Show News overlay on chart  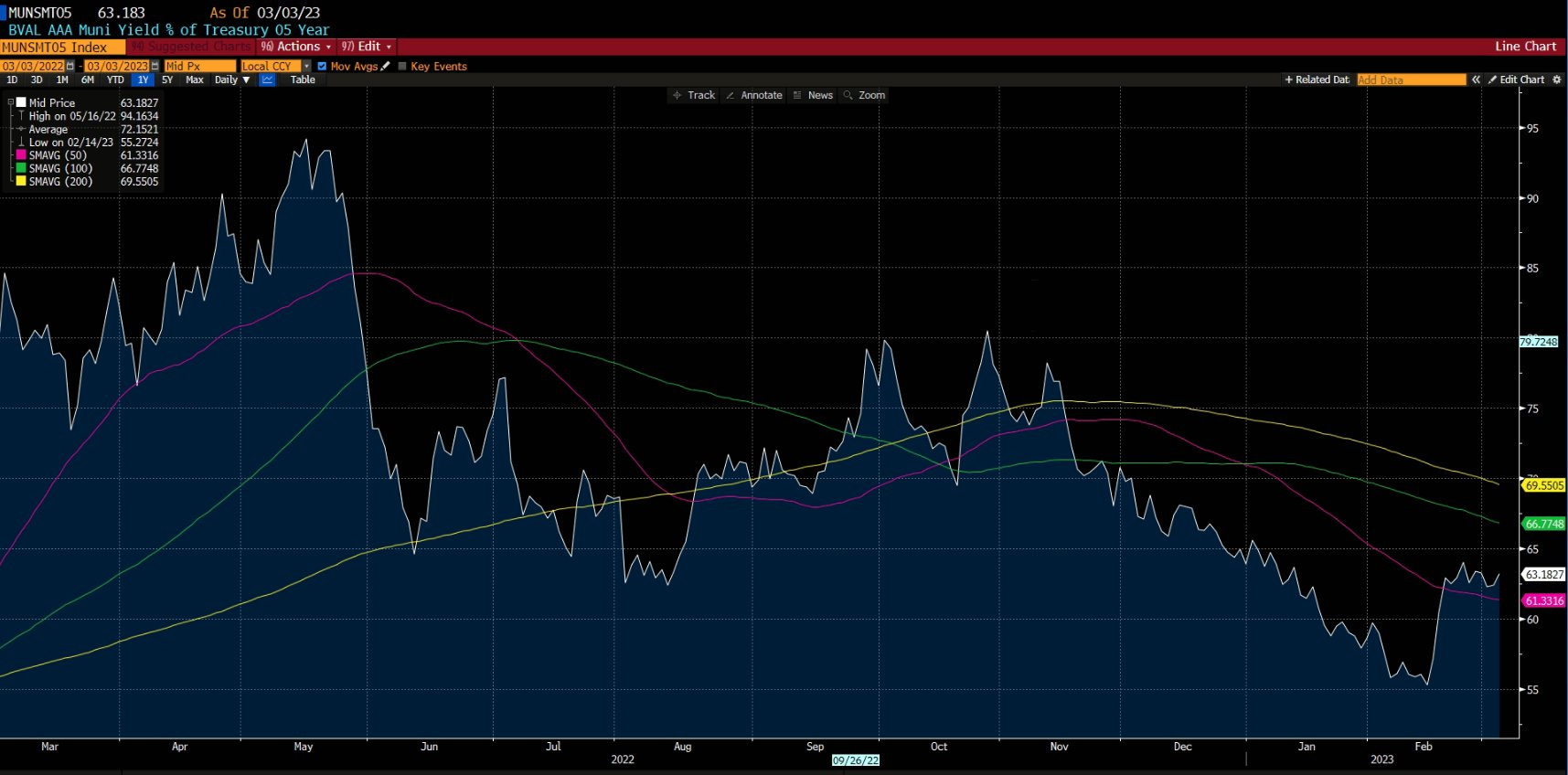(x=813, y=95)
